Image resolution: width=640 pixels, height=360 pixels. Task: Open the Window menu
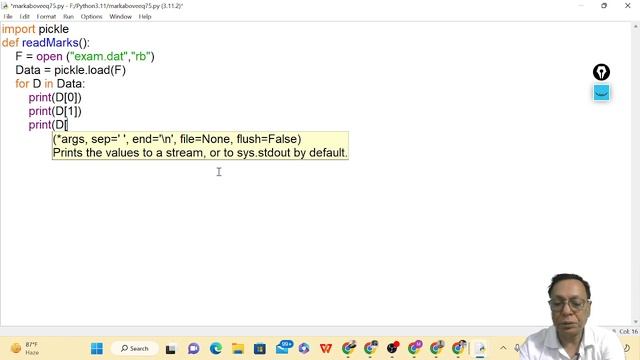[120, 17]
